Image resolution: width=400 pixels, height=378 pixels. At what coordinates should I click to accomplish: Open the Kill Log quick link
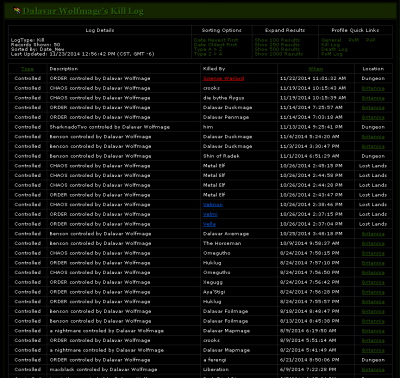[x=331, y=45]
